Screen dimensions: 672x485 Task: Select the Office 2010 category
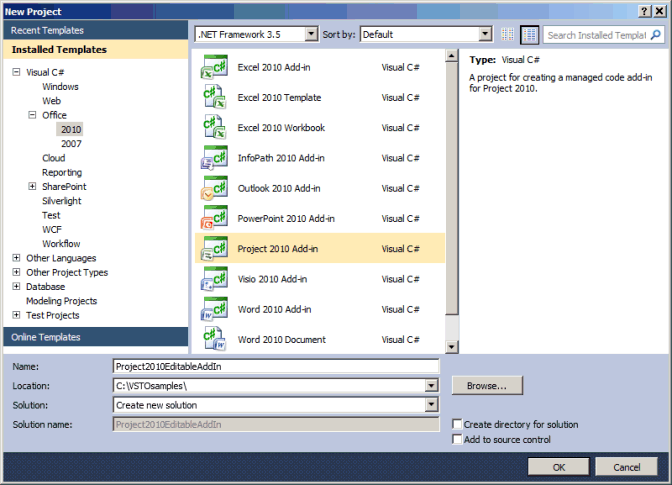[71, 129]
